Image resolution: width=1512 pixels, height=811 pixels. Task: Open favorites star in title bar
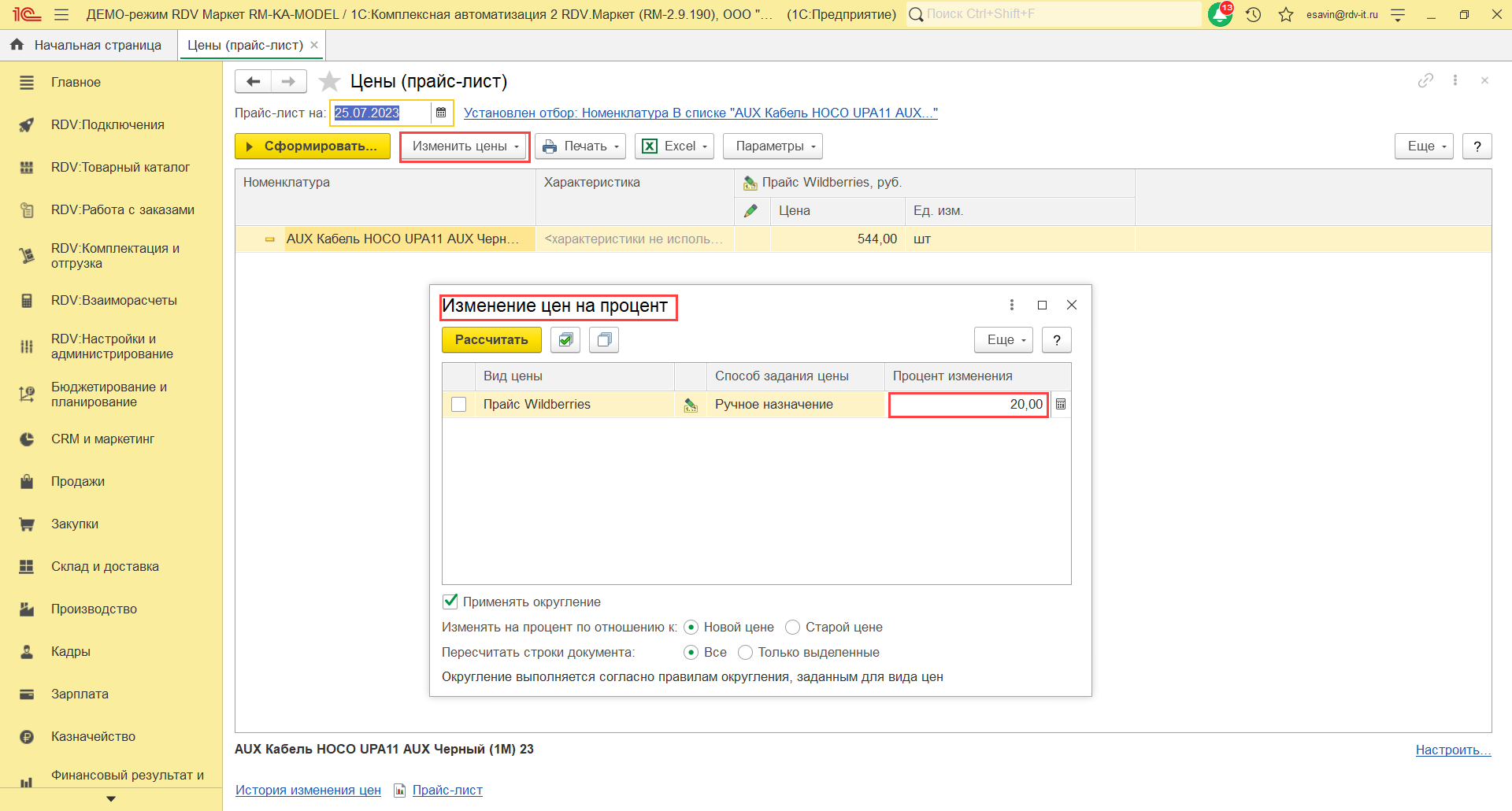(x=1286, y=14)
